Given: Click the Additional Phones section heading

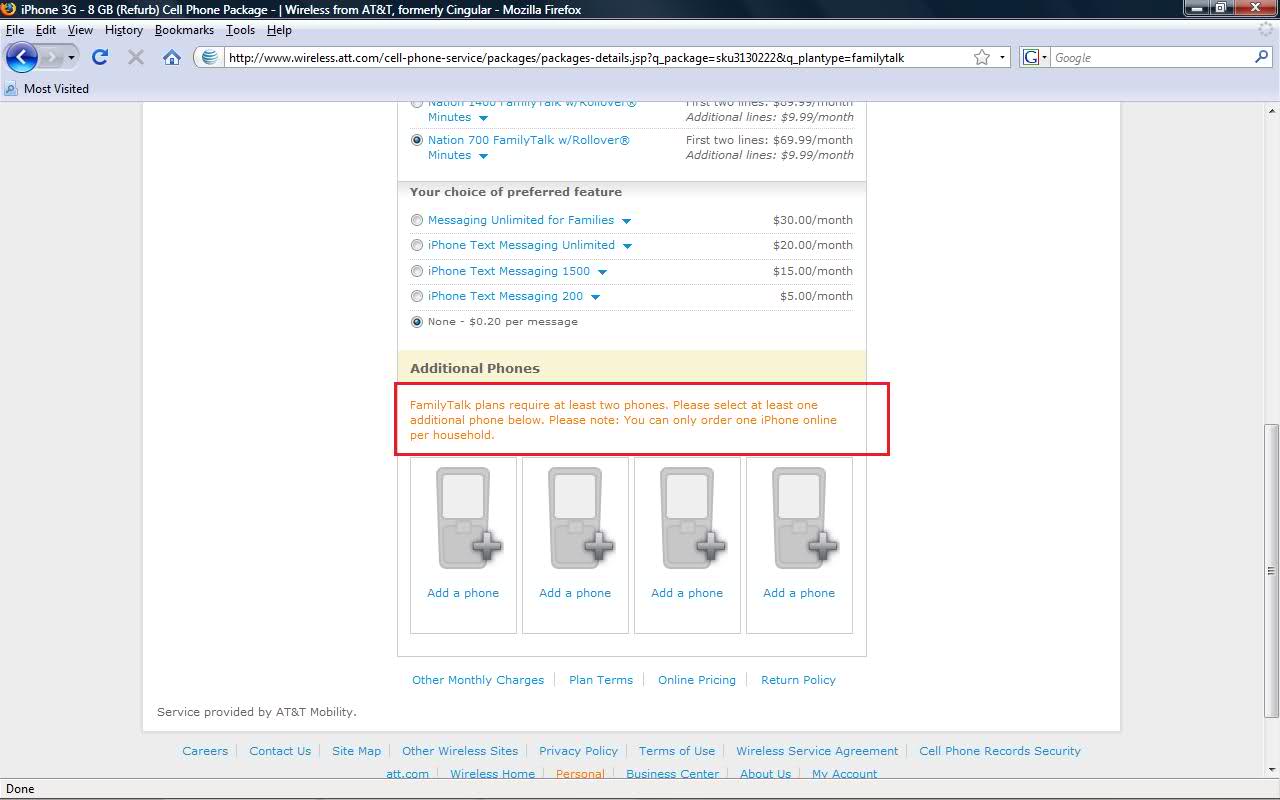Looking at the screenshot, I should pyautogui.click(x=475, y=368).
